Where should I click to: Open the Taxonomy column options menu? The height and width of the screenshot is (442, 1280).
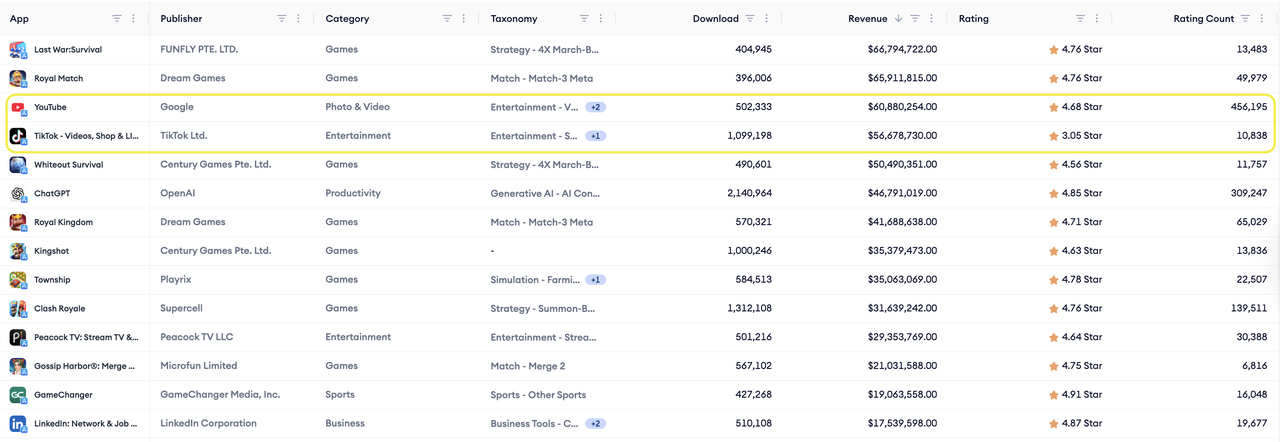pyautogui.click(x=600, y=18)
